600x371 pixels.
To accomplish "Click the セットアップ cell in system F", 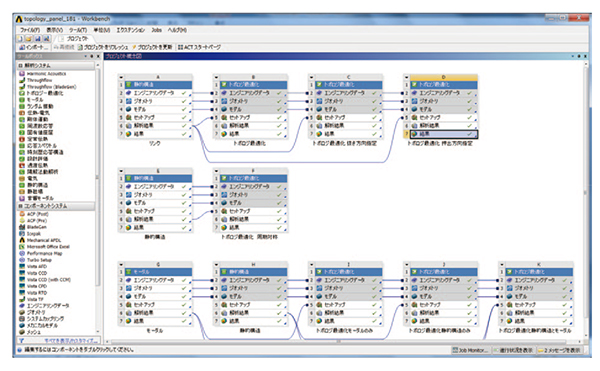I will point(253,211).
